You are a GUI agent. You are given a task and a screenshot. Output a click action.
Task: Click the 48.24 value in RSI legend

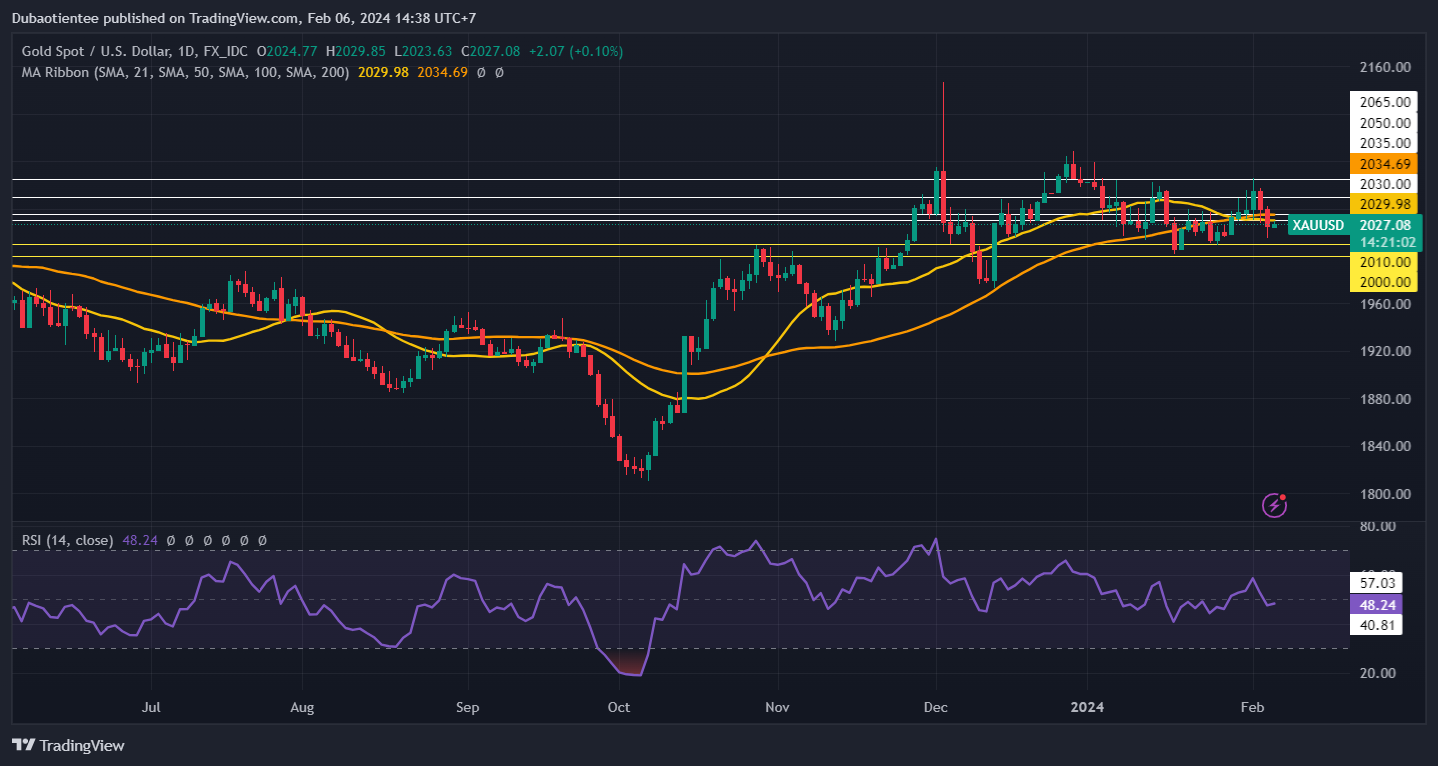[139, 540]
